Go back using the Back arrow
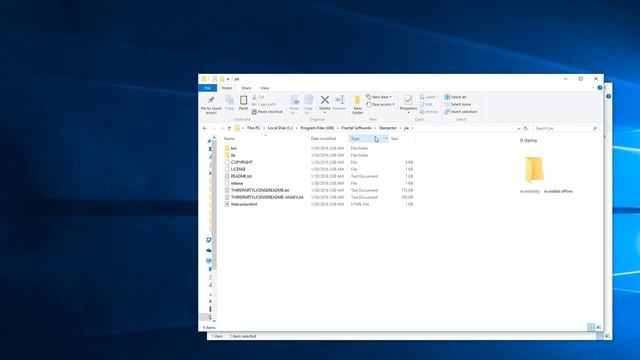The width and height of the screenshot is (640, 360). [205, 129]
